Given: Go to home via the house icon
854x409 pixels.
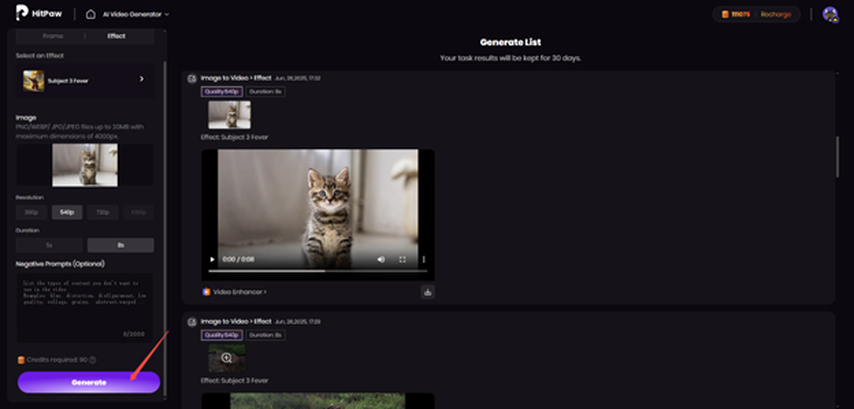Looking at the screenshot, I should tap(90, 14).
